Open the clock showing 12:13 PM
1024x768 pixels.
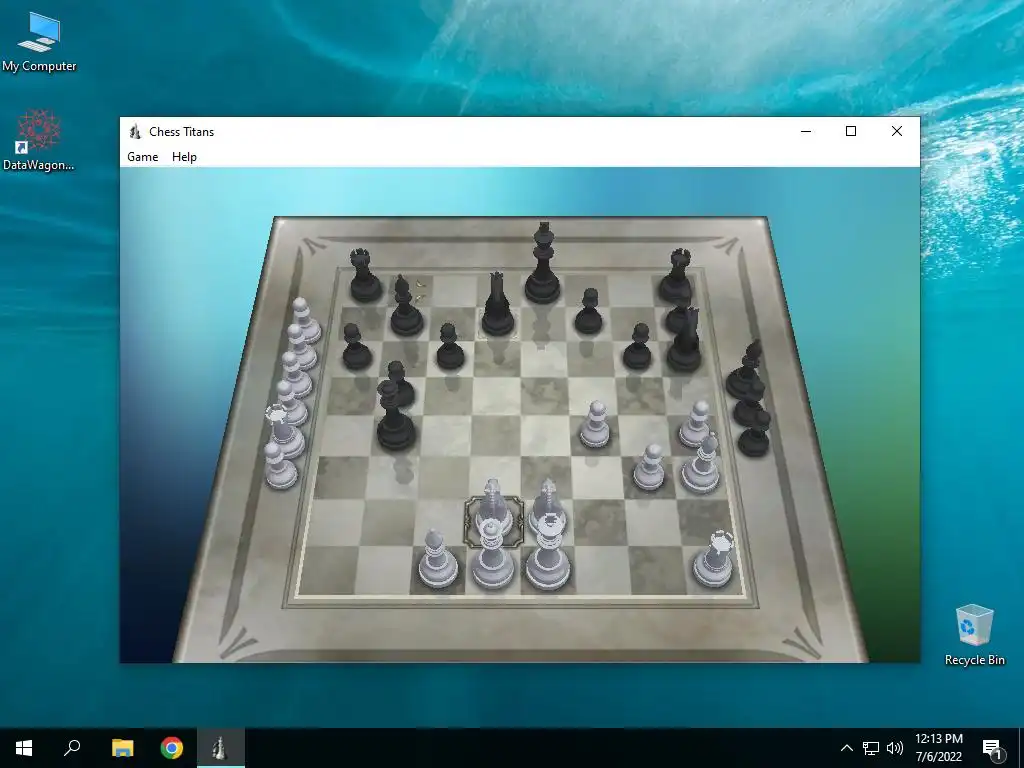938,748
